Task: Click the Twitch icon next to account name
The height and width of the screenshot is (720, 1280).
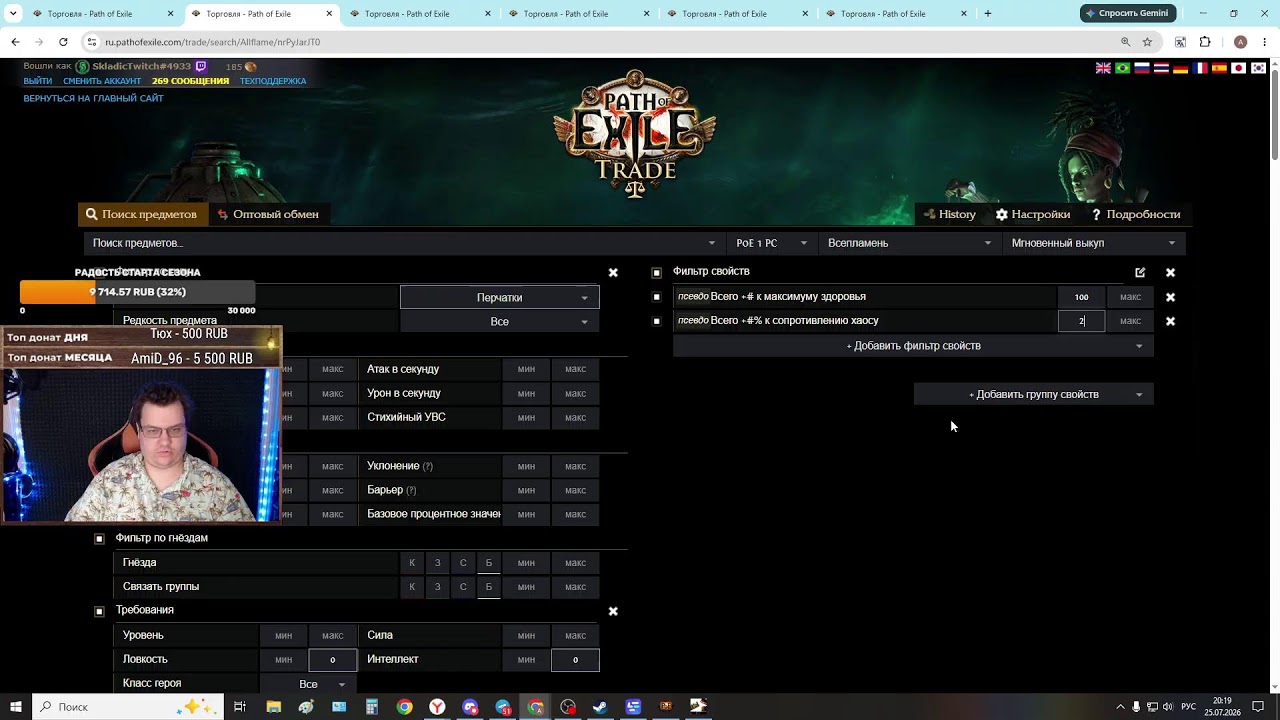Action: (x=201, y=67)
